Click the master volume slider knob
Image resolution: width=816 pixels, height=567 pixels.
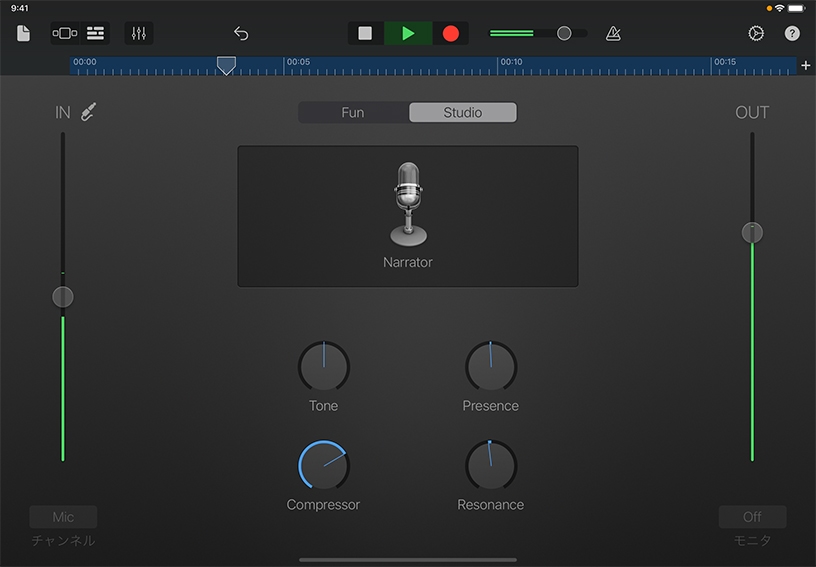564,33
